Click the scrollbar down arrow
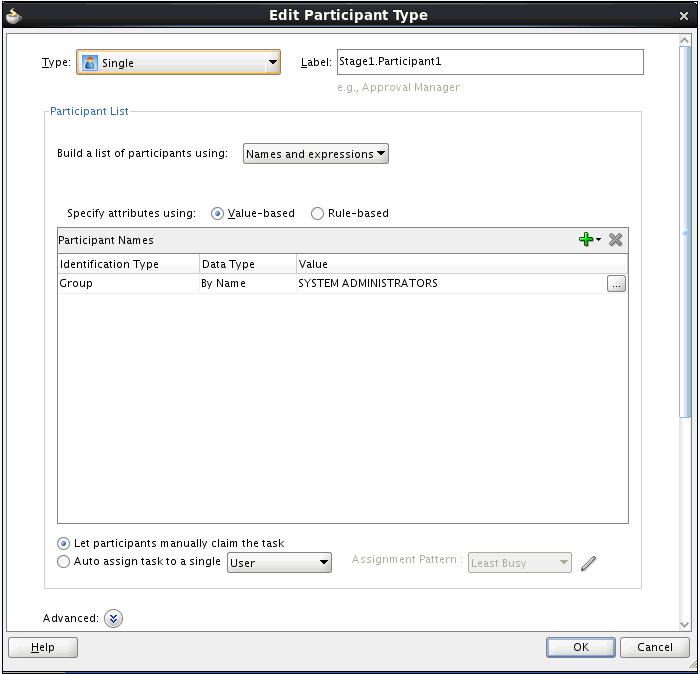The image size is (700, 674). [x=685, y=624]
